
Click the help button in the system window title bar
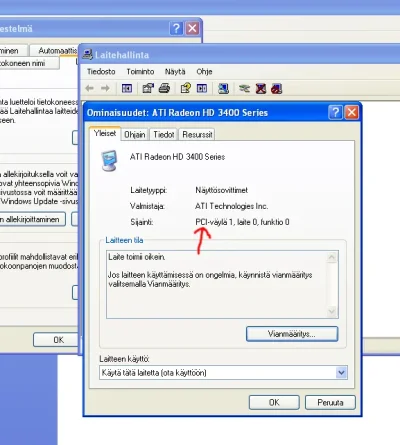point(176,28)
